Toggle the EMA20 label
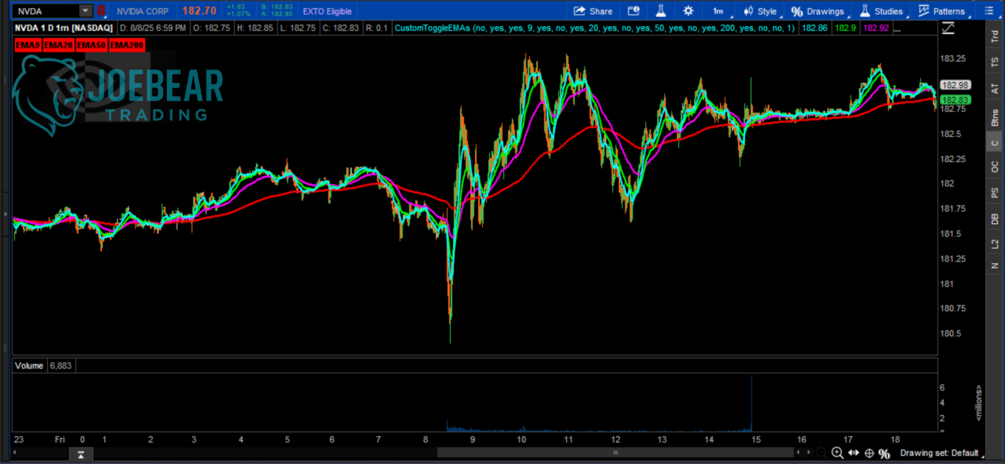Viewport: 1005px width, 464px height. 58,45
